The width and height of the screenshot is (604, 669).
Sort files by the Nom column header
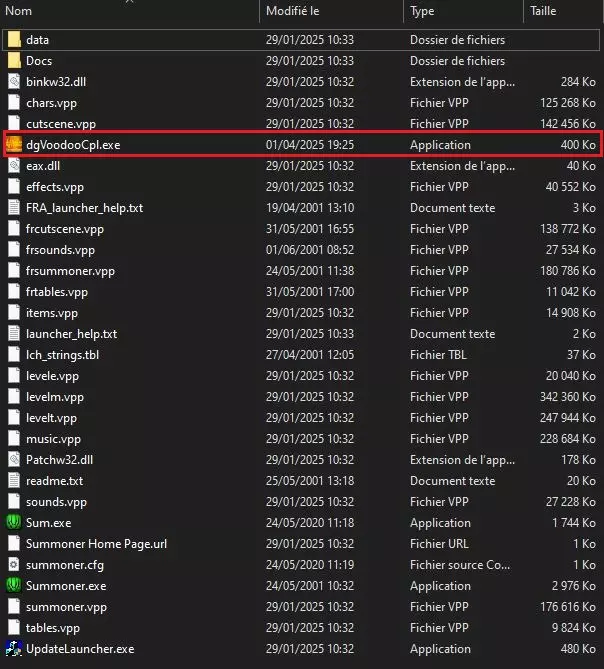point(18,11)
